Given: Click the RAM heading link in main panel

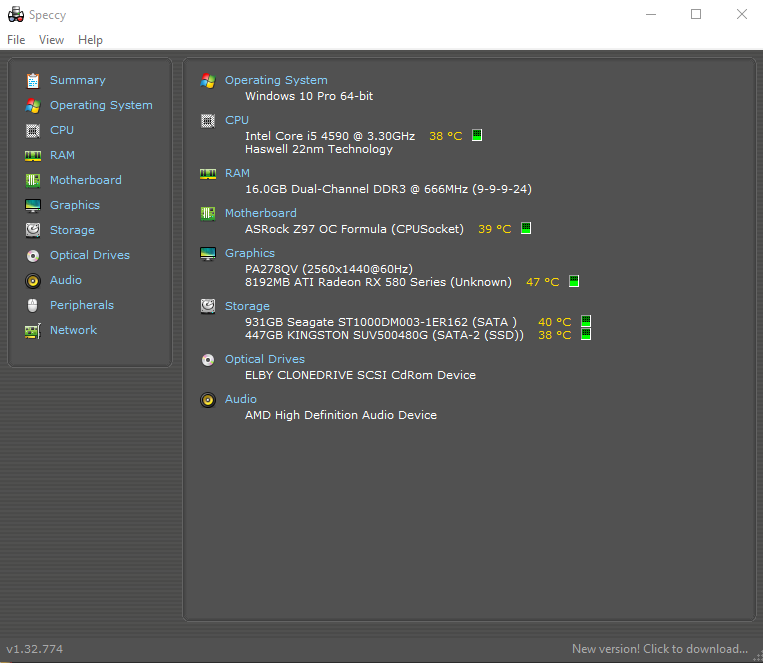Looking at the screenshot, I should click(237, 173).
